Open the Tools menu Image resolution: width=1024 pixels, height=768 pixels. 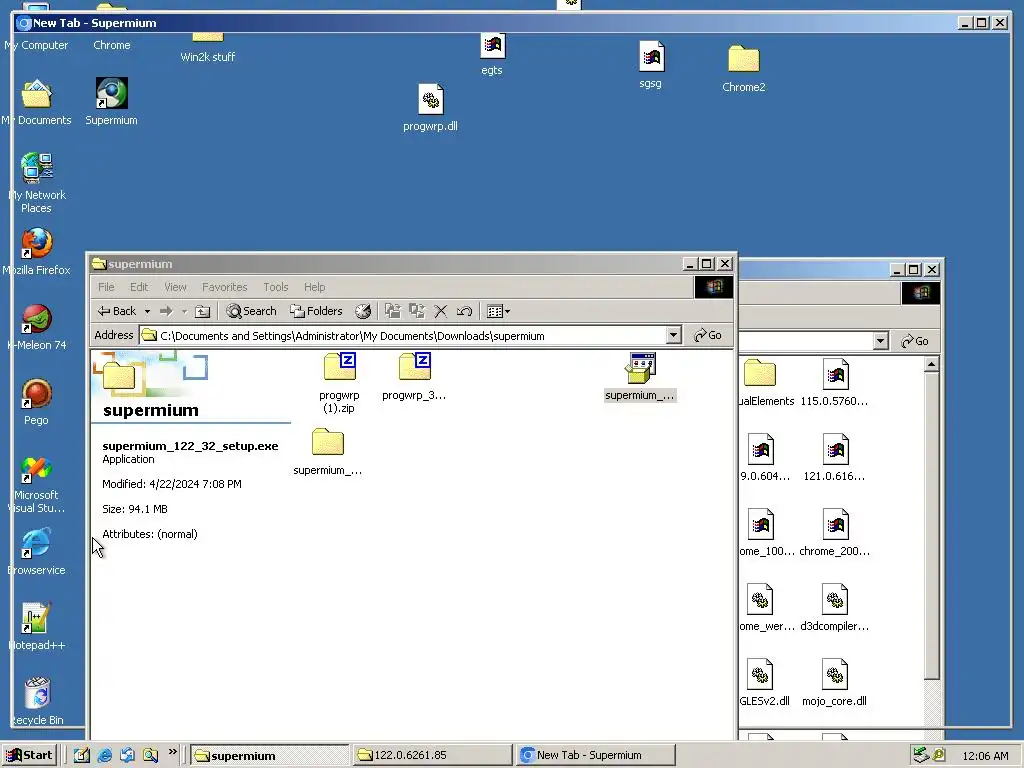pos(276,287)
